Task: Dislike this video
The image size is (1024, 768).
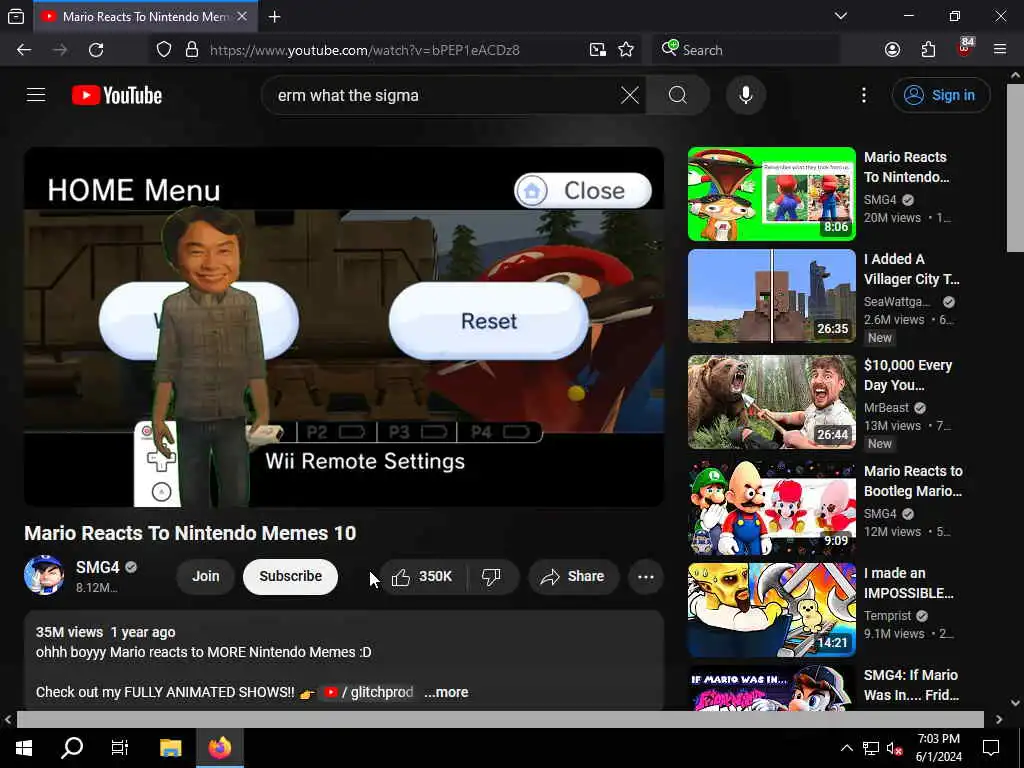Action: (492, 577)
